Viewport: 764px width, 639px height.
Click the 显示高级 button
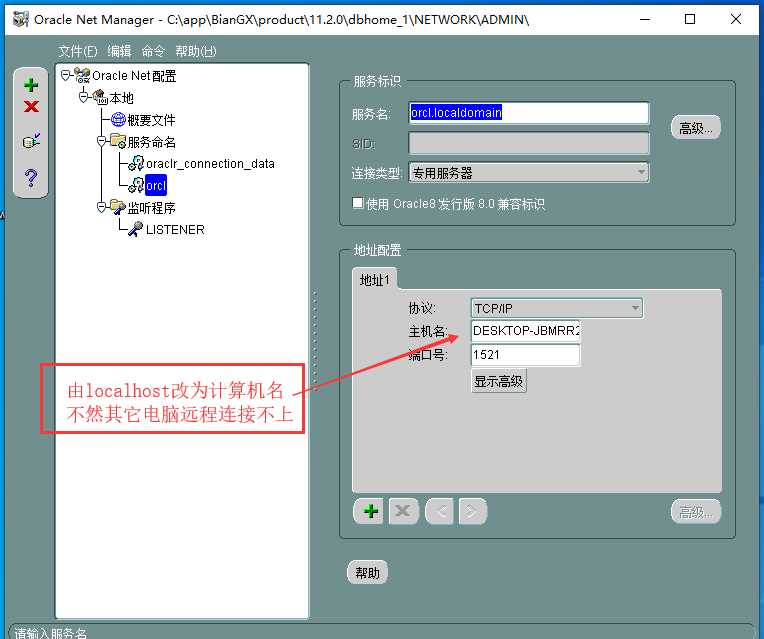499,381
